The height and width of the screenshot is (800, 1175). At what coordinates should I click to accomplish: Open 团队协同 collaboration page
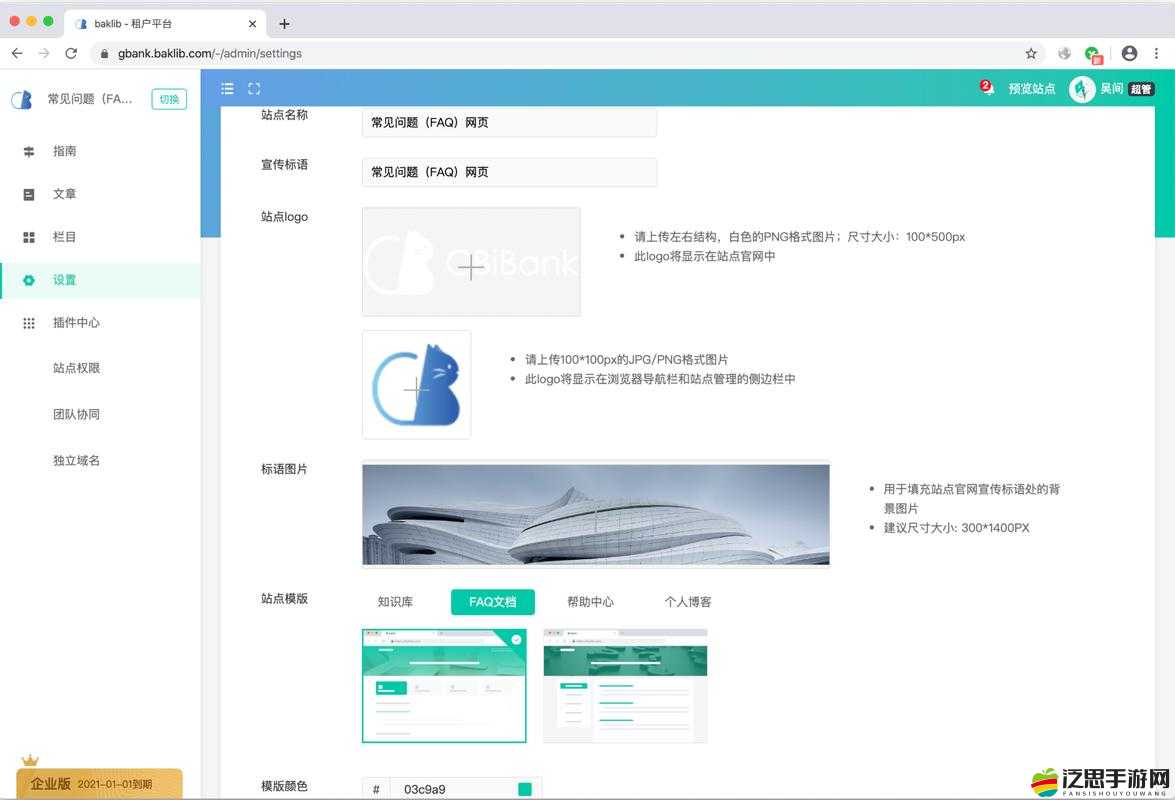[x=75, y=414]
